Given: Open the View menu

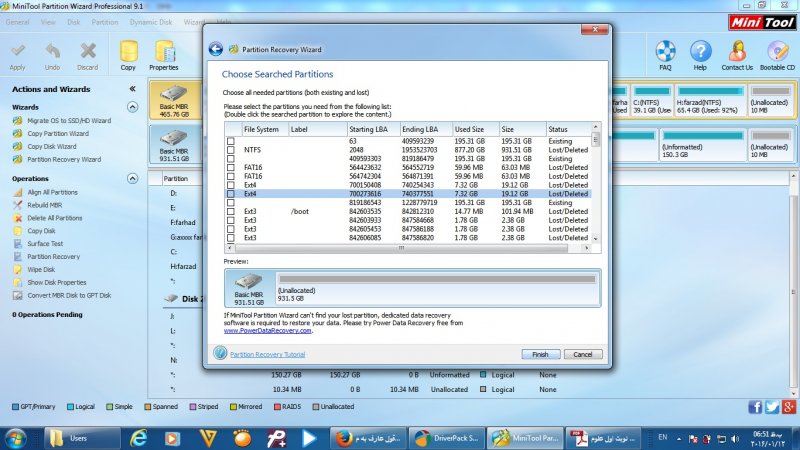Looking at the screenshot, I should pos(48,22).
